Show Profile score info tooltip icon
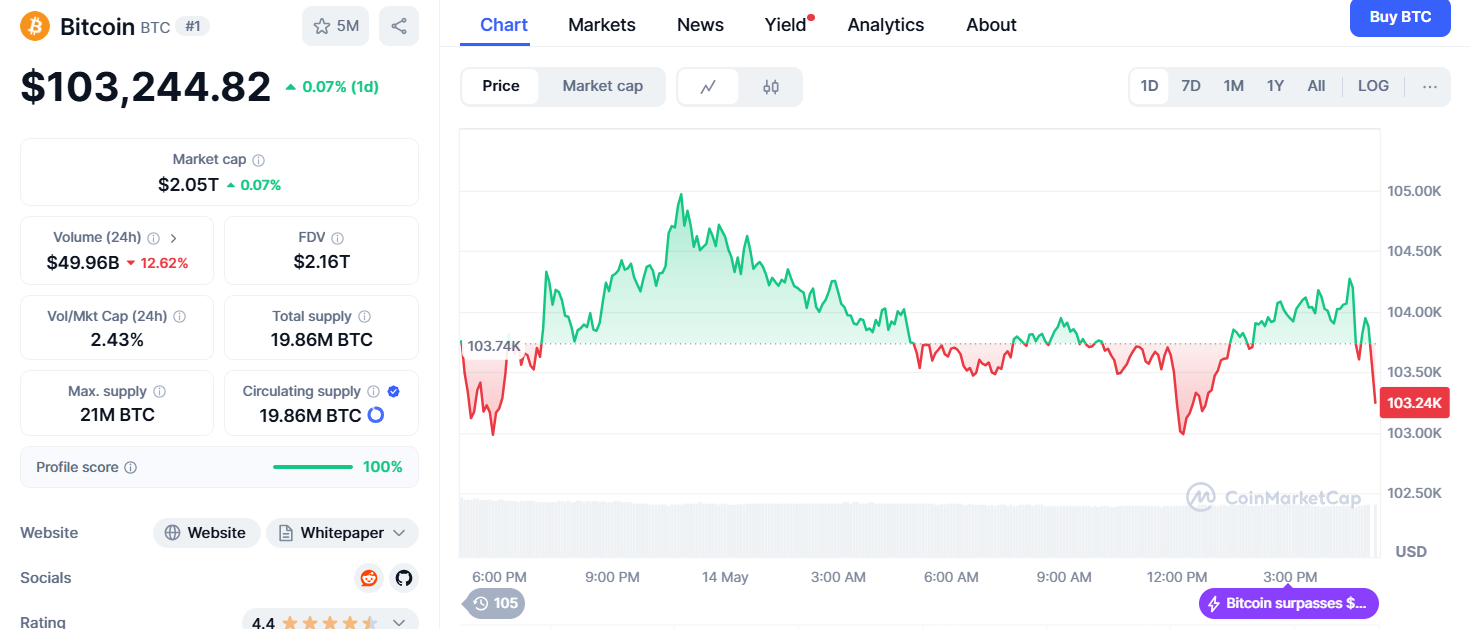This screenshot has width=1470, height=629. (131, 467)
